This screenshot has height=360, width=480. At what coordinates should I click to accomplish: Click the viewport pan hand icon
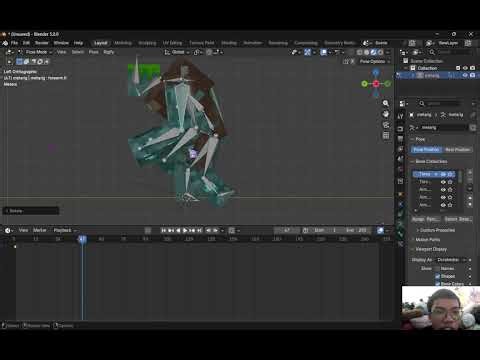pyautogui.click(x=386, y=114)
